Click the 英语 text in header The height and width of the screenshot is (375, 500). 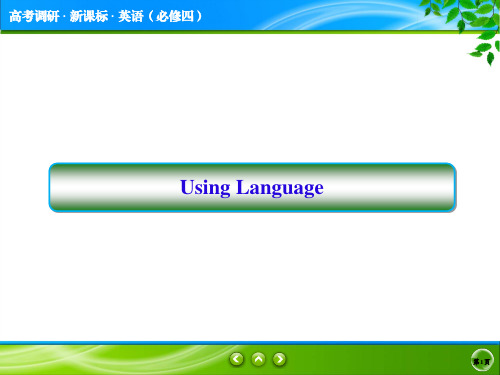click(131, 16)
